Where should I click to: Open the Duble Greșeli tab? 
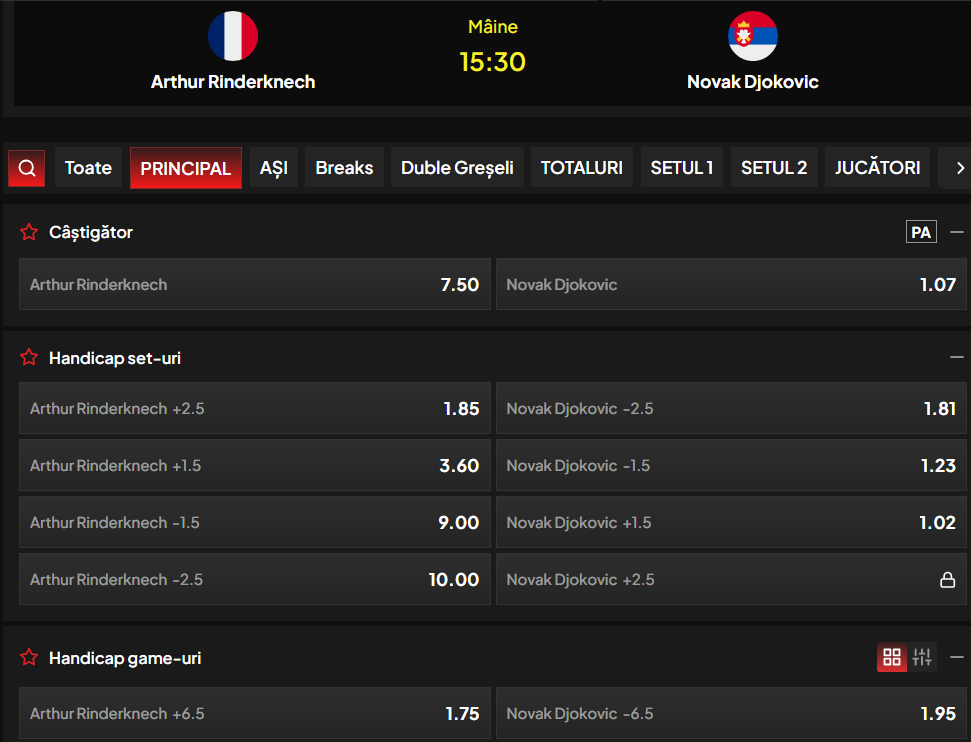point(457,168)
